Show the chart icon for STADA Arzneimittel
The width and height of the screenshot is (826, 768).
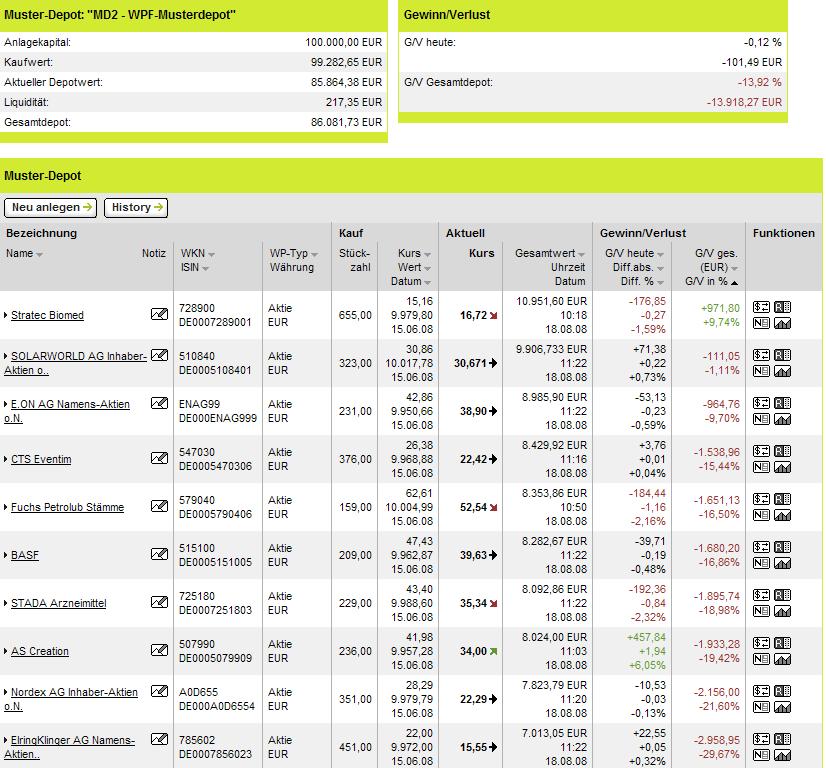(x=782, y=611)
